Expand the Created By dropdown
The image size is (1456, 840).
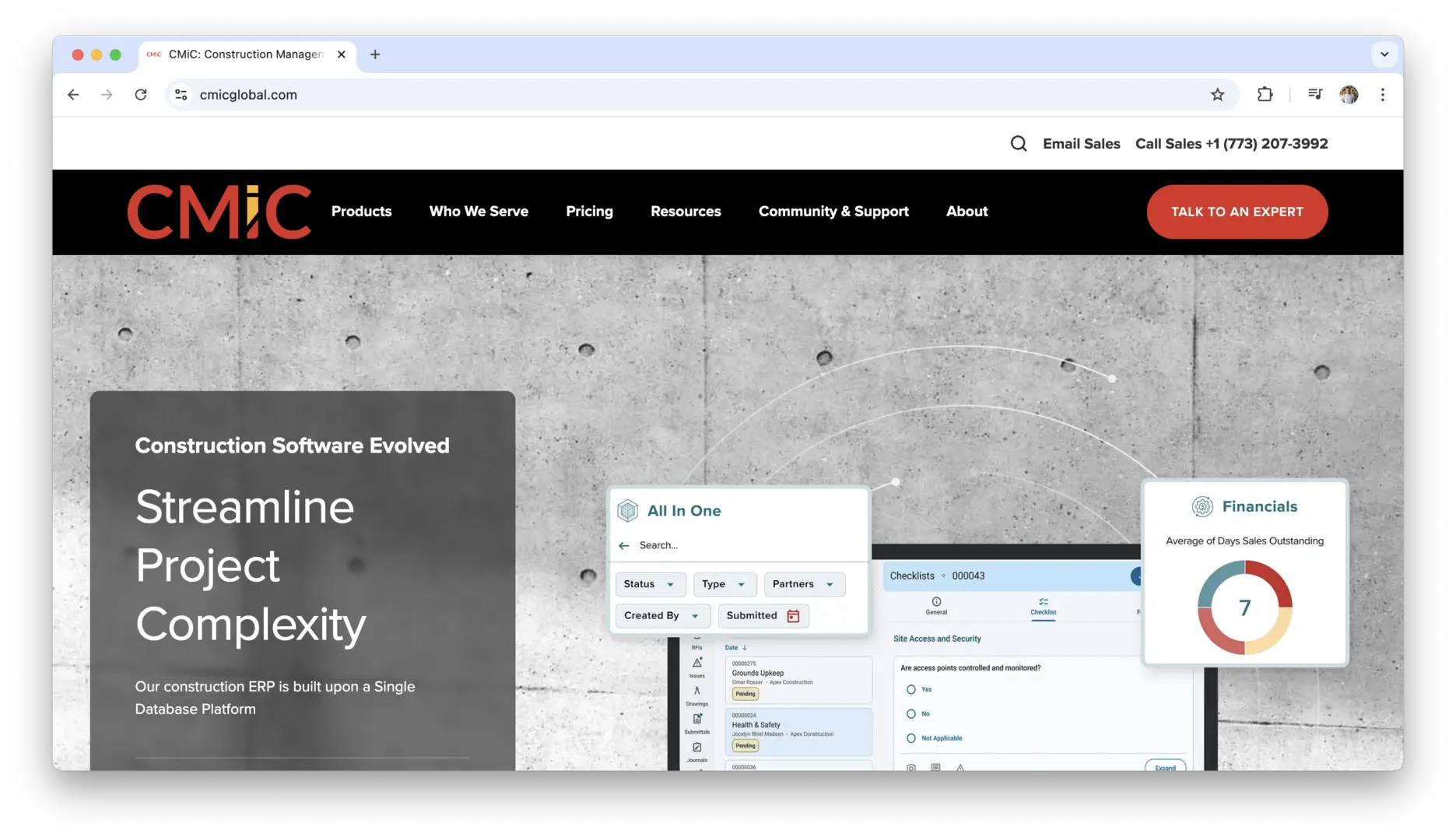[x=662, y=616]
